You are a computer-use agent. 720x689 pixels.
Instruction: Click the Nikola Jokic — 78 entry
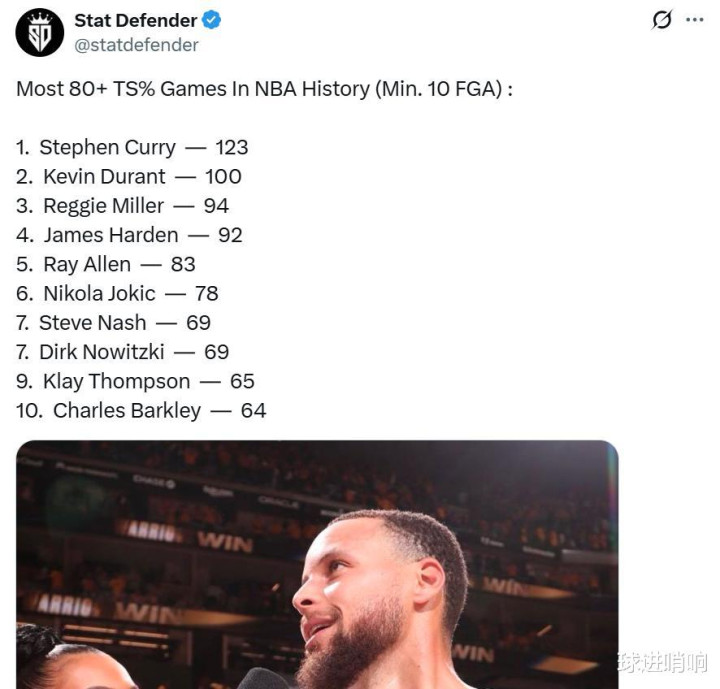pos(117,294)
